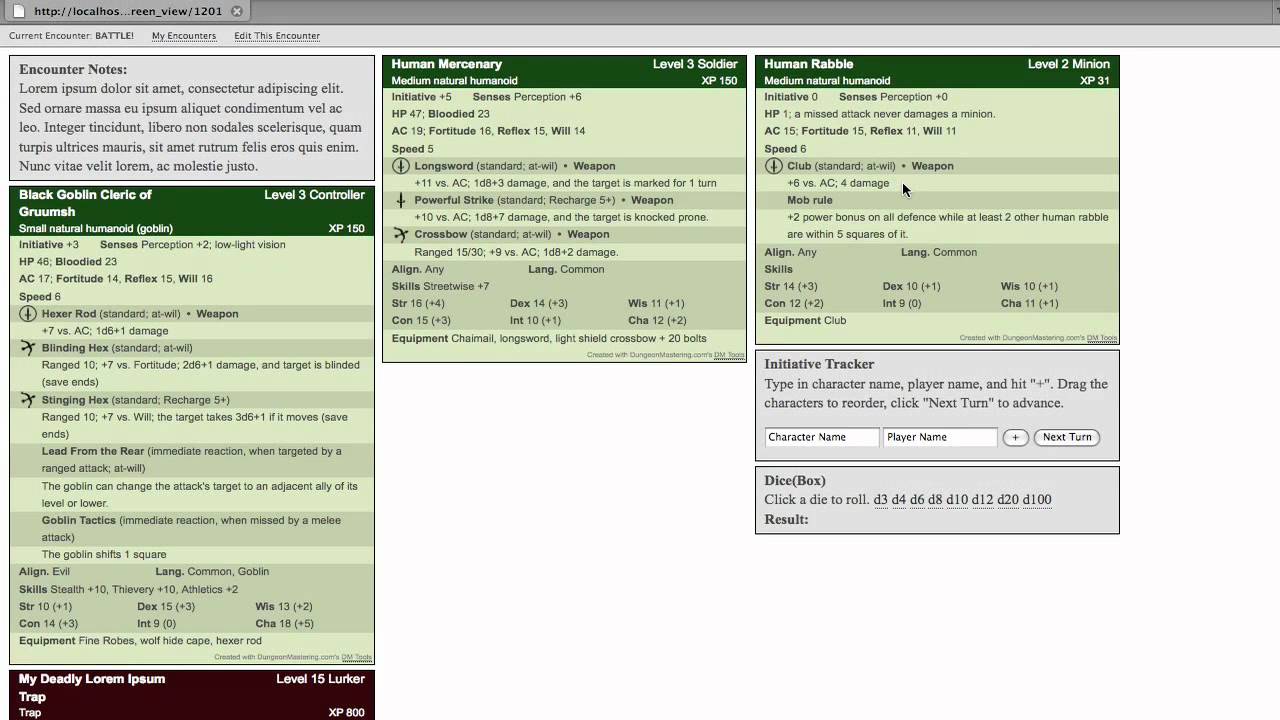This screenshot has height=720, width=1280.
Task: Open DM Tools link in Goblin Cleric card
Action: pyautogui.click(x=357, y=657)
